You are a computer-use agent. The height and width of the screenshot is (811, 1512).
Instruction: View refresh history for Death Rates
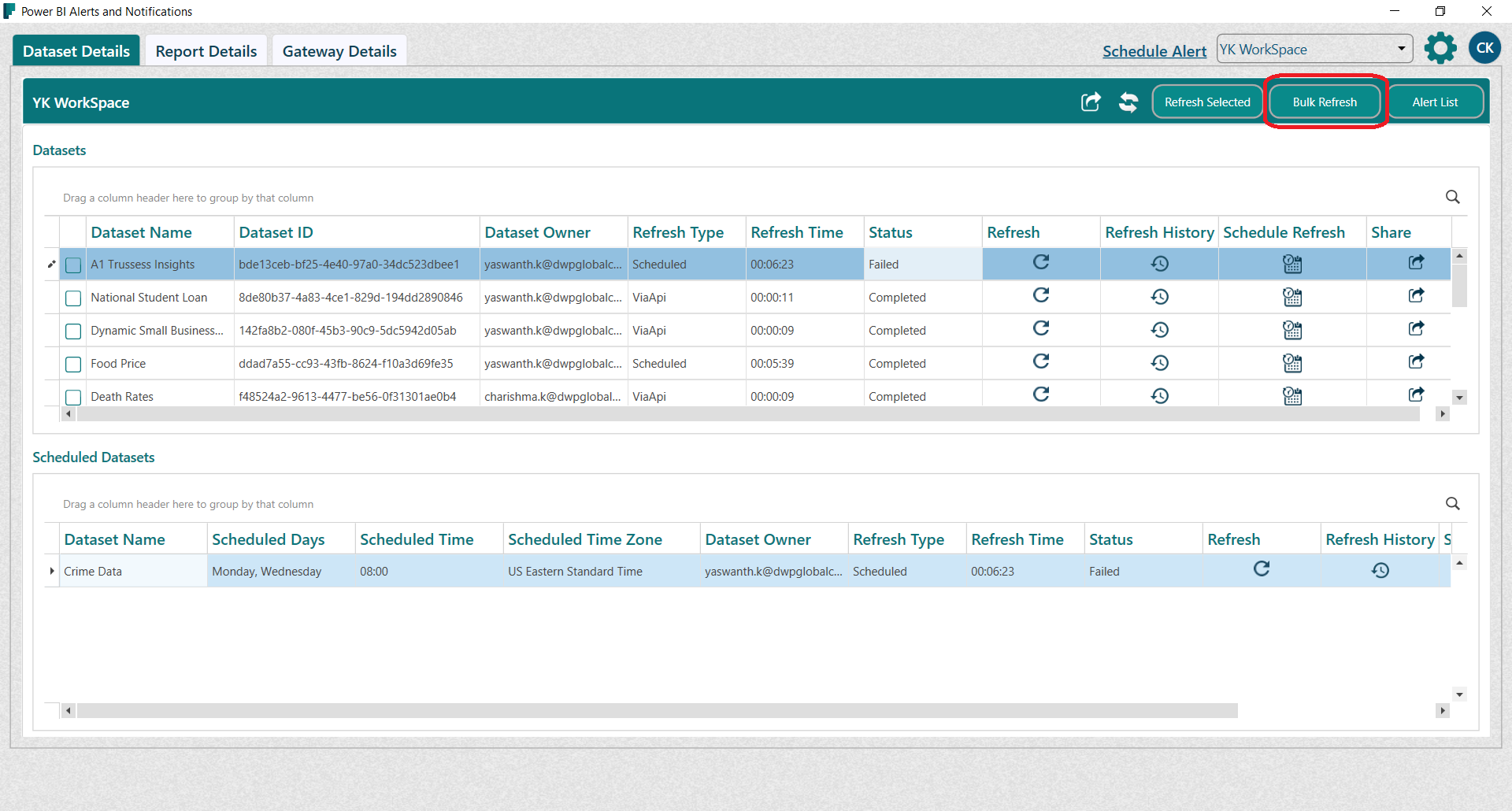pyautogui.click(x=1159, y=396)
